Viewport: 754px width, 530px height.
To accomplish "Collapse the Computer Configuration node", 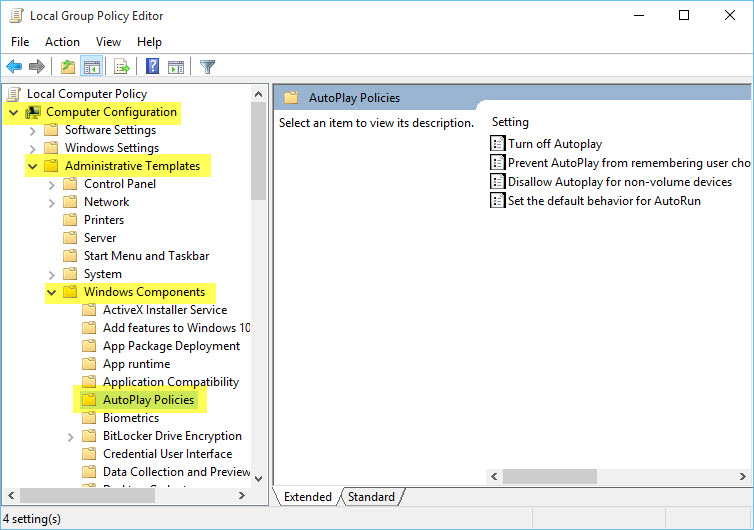I will [13, 112].
